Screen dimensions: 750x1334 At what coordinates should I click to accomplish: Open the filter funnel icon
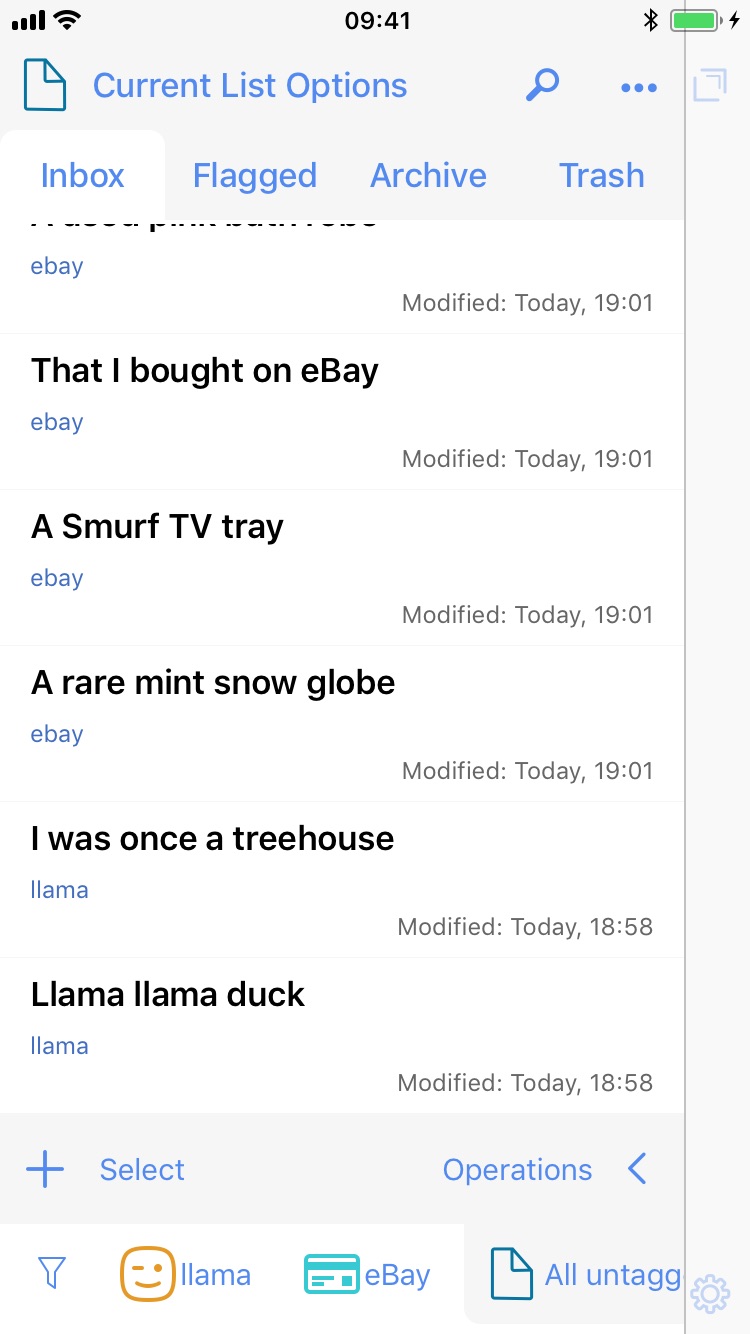[51, 1273]
